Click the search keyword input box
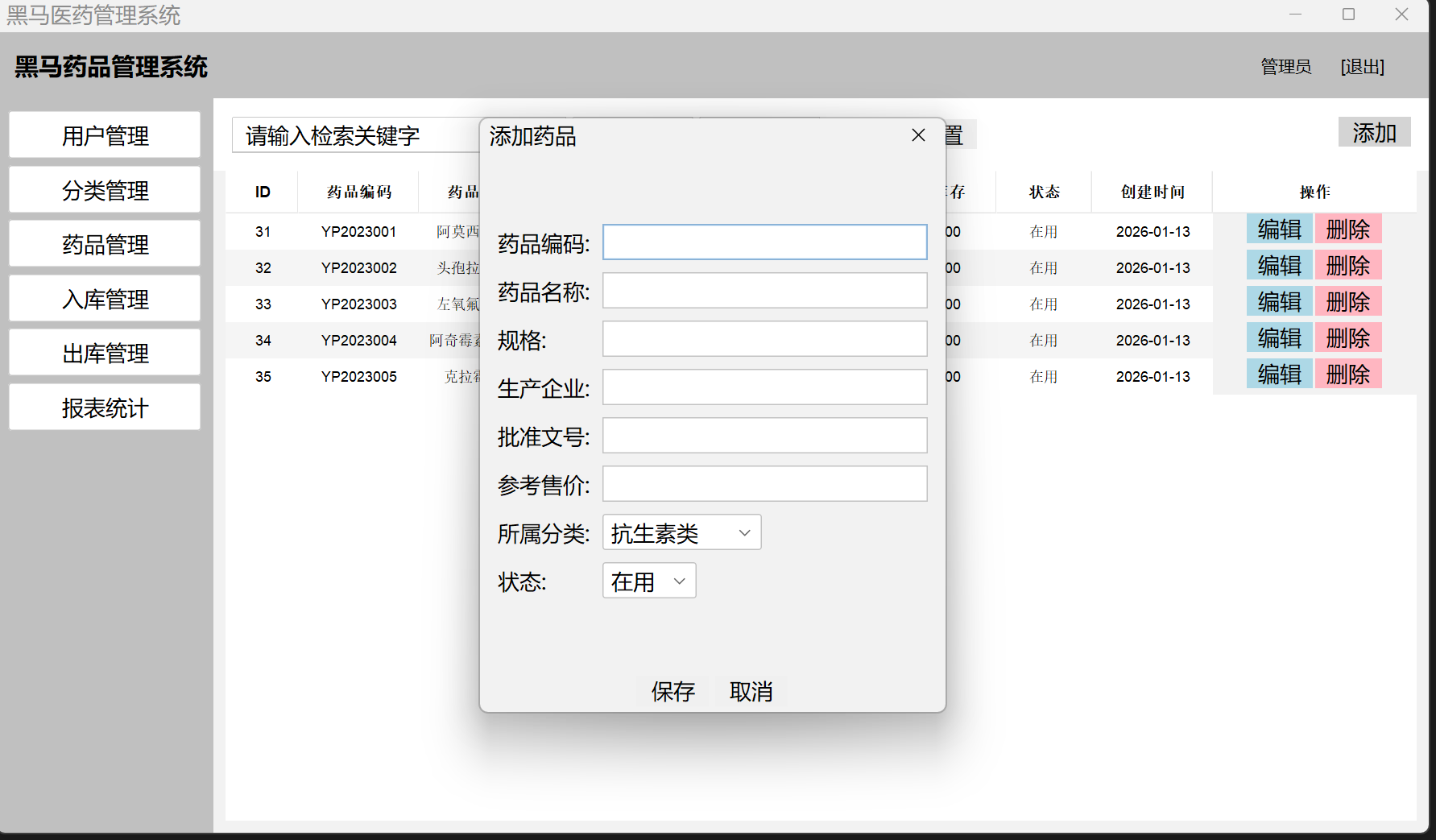The width and height of the screenshot is (1436, 840). click(x=354, y=135)
